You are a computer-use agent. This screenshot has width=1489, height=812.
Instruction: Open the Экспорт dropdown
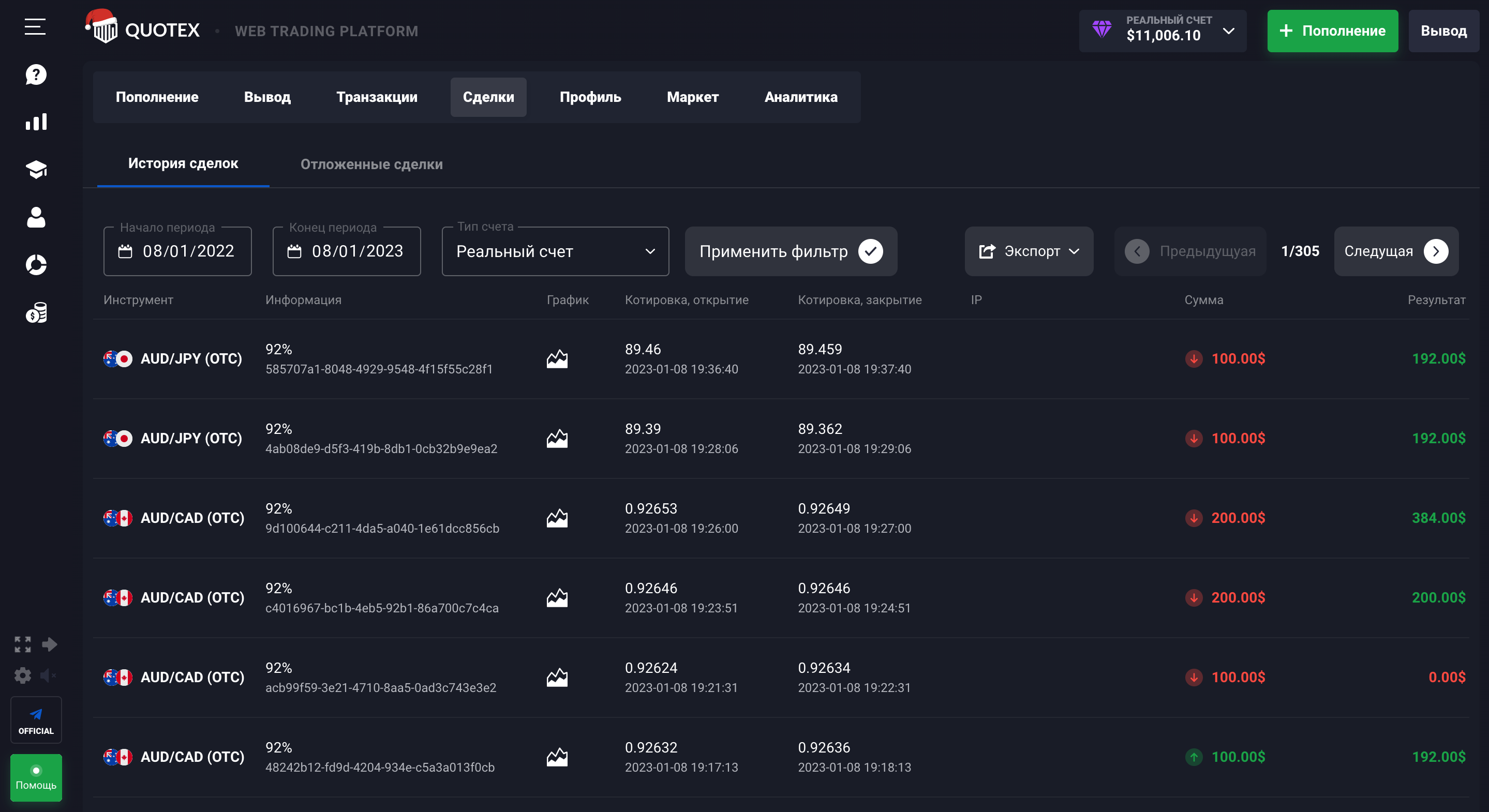(x=1029, y=251)
